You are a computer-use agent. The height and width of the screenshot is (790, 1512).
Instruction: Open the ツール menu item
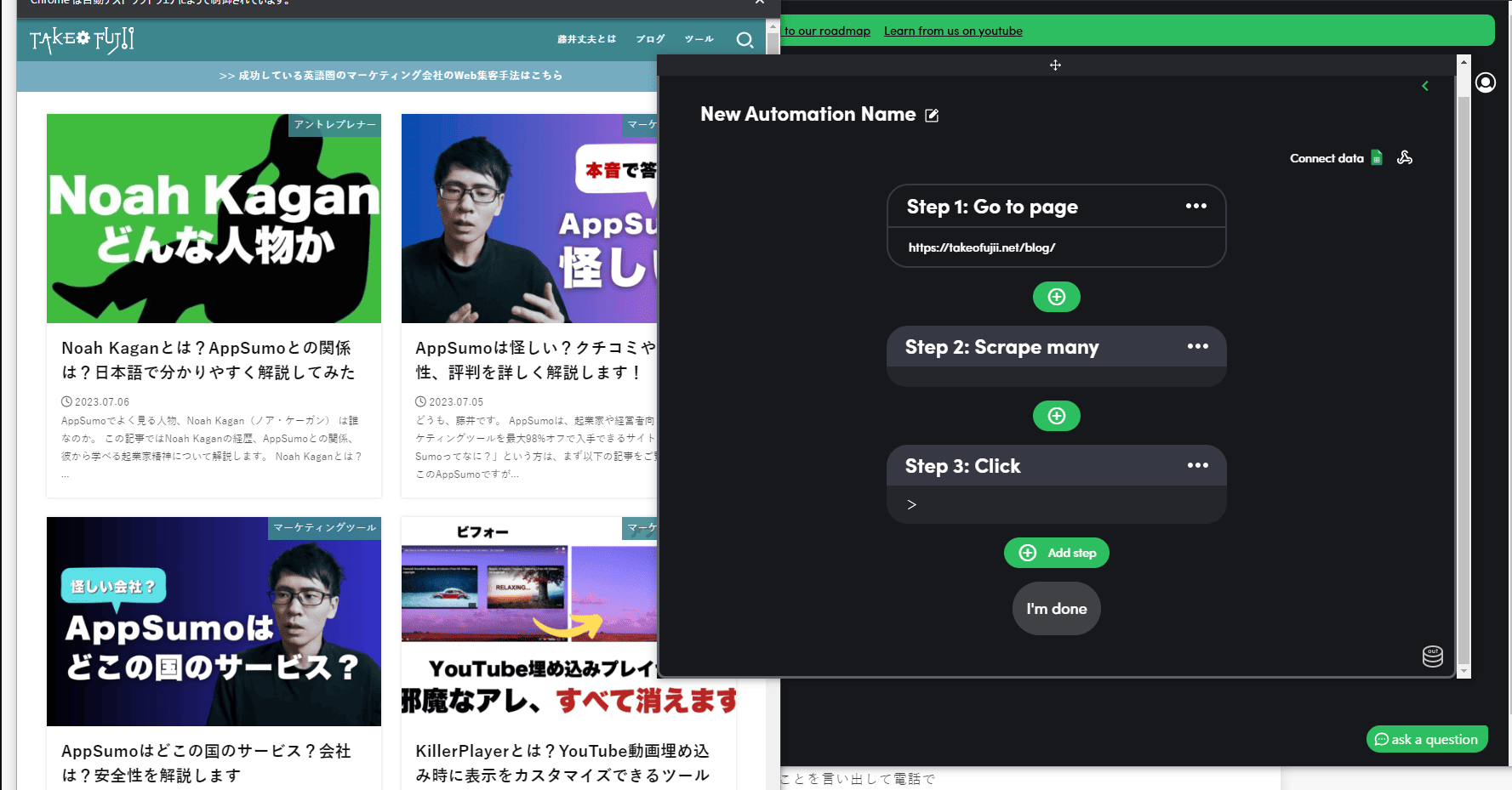point(698,38)
